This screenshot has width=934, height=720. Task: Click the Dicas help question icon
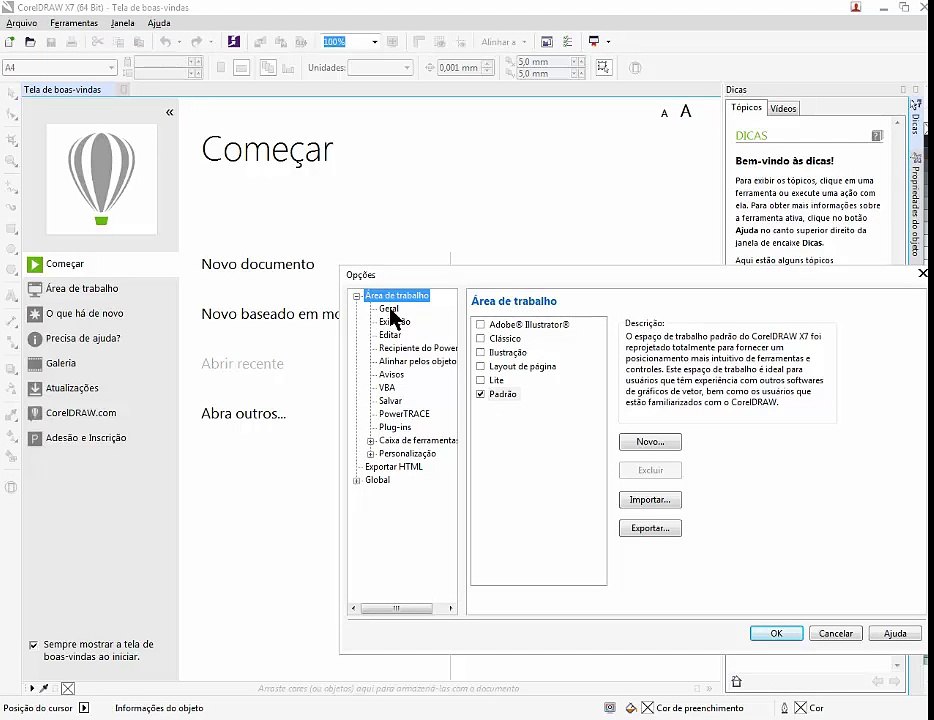coord(876,136)
